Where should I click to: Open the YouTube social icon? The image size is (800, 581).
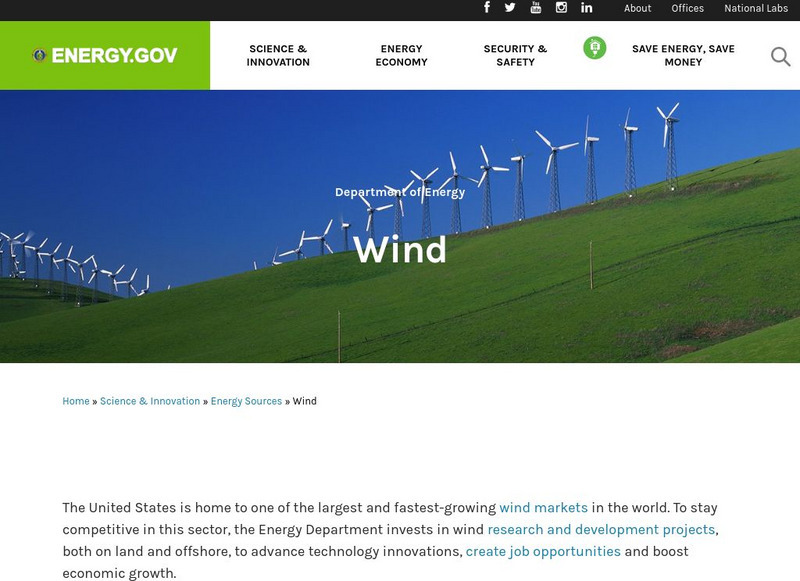(x=536, y=7)
